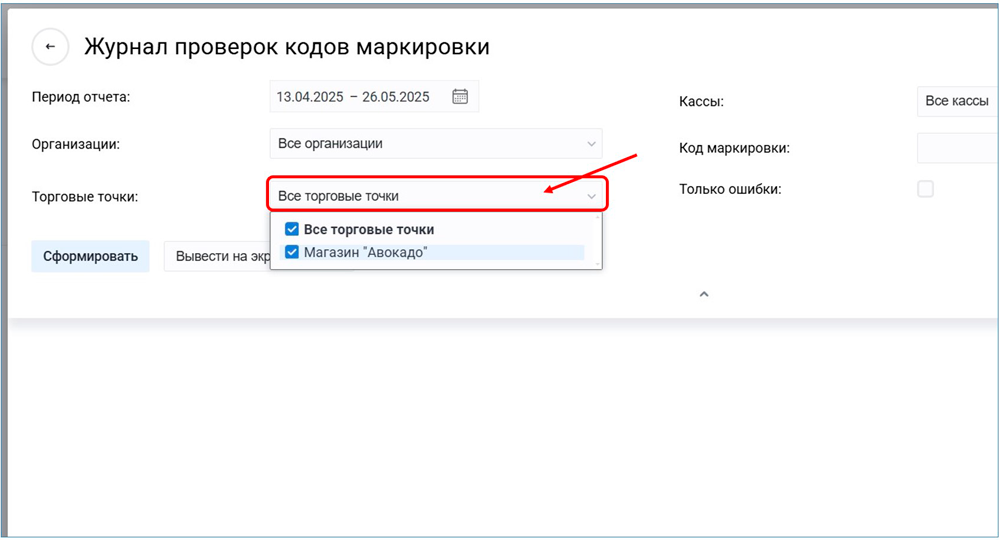The height and width of the screenshot is (540, 1000).
Task: Enable the Только ошибки checkbox
Action: pyautogui.click(x=925, y=189)
